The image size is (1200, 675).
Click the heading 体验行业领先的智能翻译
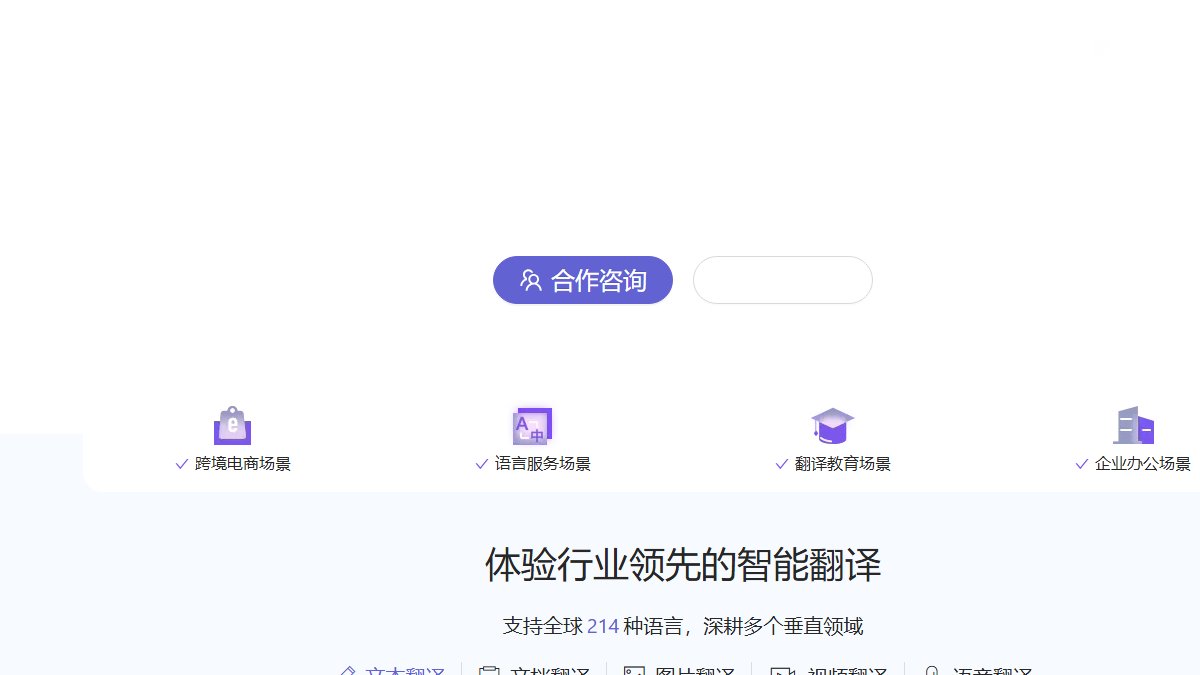(683, 565)
